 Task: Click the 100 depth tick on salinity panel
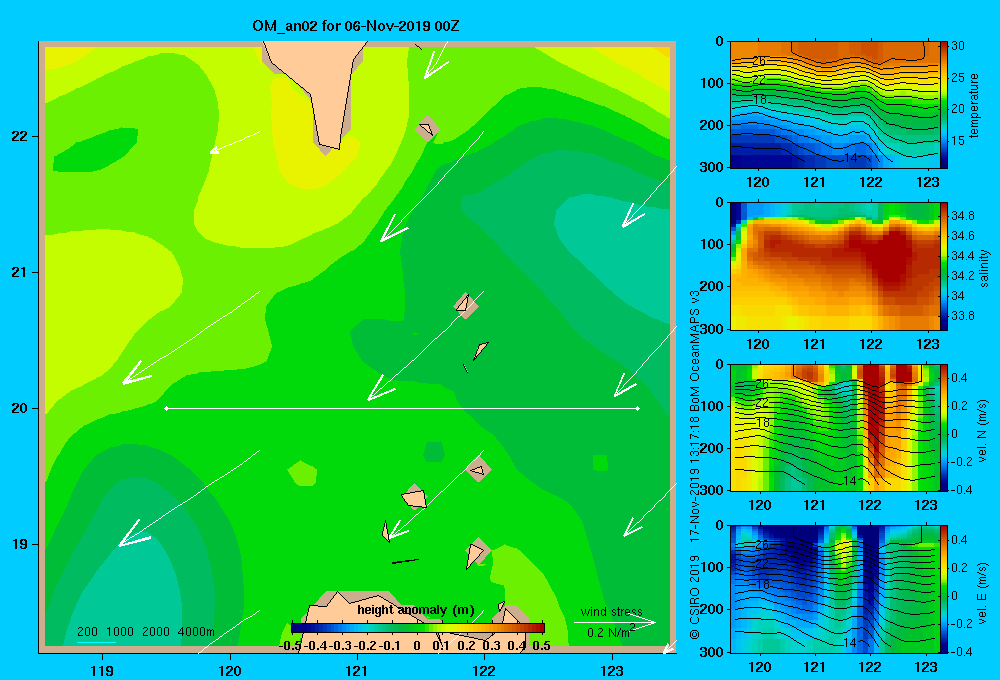click(712, 244)
